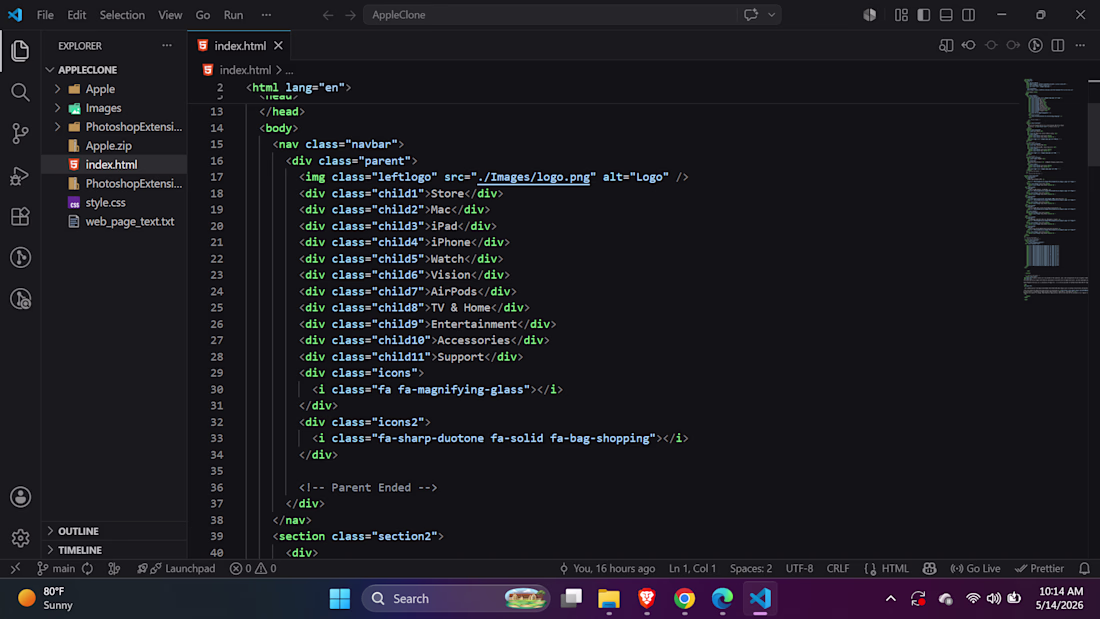The height and width of the screenshot is (619, 1100).
Task: Open the Run menu
Action: pos(233,15)
